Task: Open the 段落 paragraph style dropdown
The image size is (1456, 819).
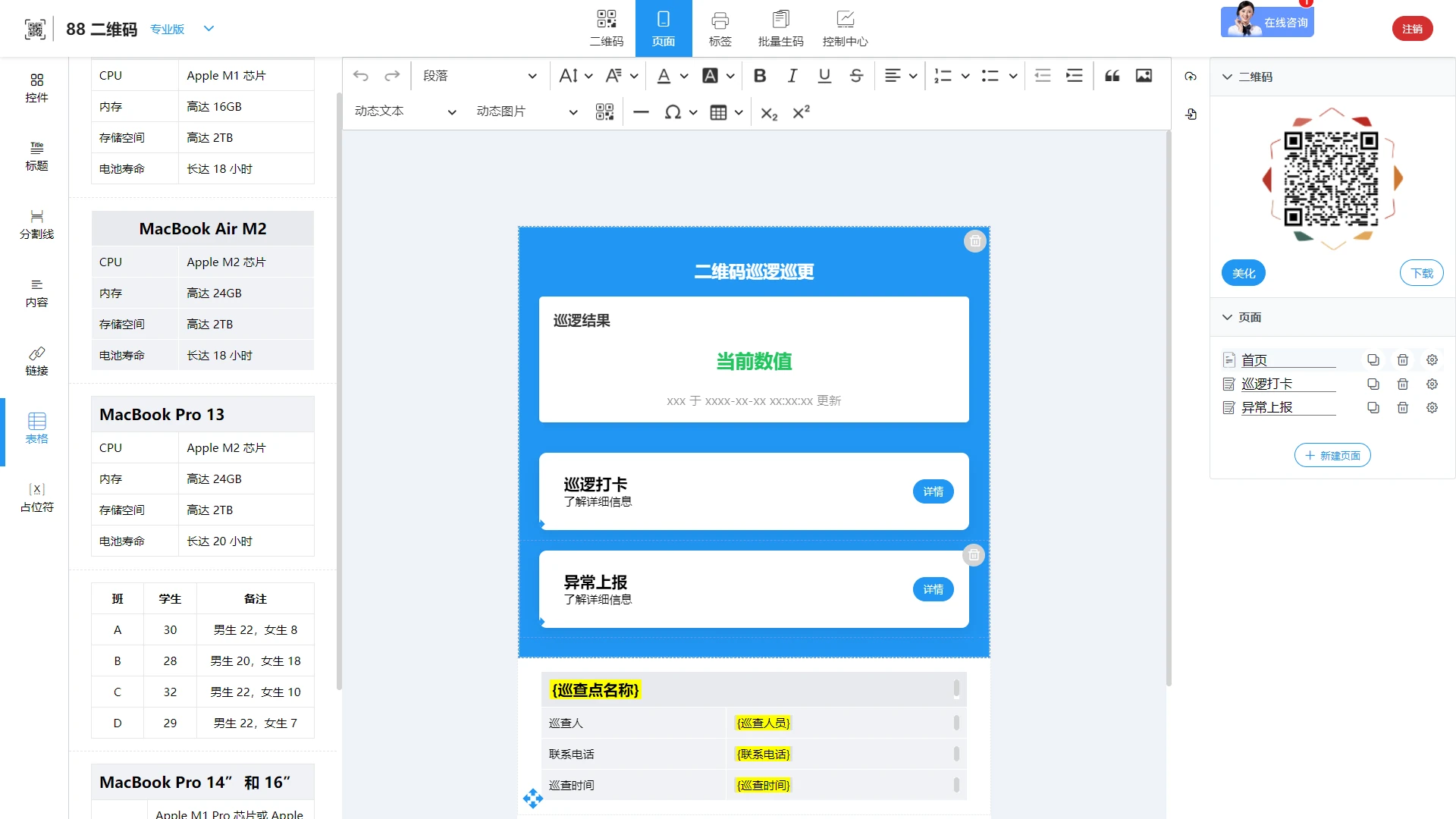Action: point(479,76)
